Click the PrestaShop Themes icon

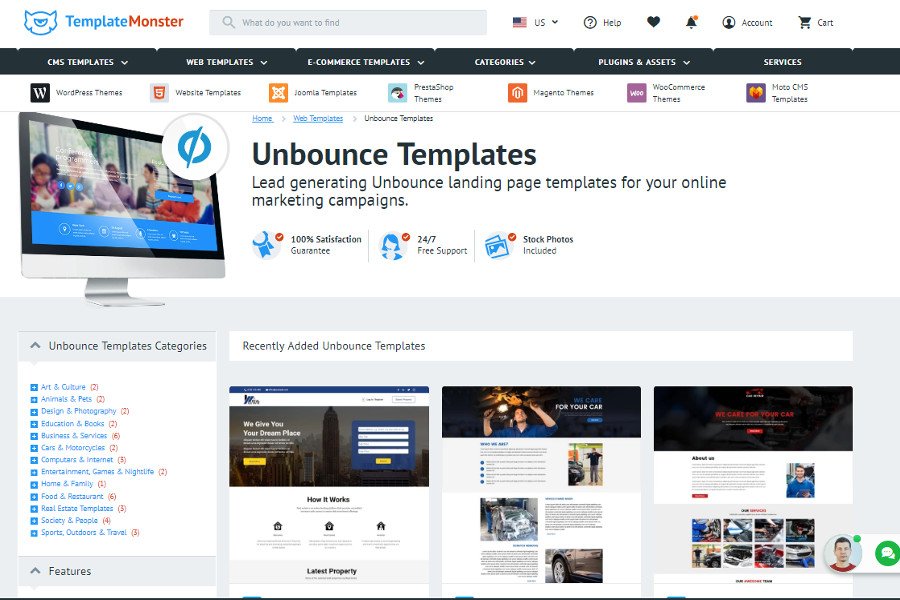(398, 92)
